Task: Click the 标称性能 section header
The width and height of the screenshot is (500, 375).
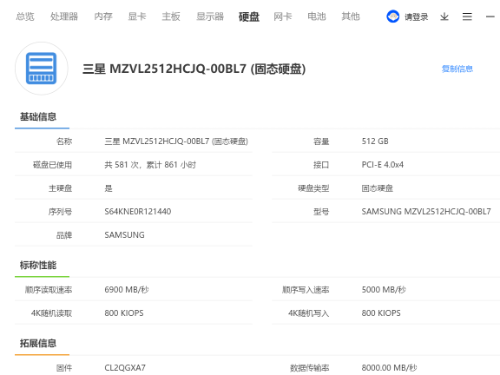Action: [x=38, y=265]
